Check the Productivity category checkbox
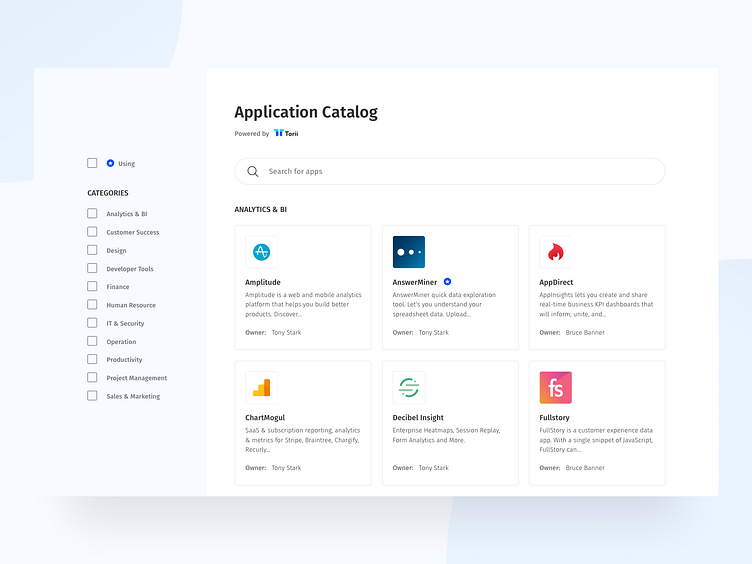The width and height of the screenshot is (752, 564). pyautogui.click(x=92, y=359)
